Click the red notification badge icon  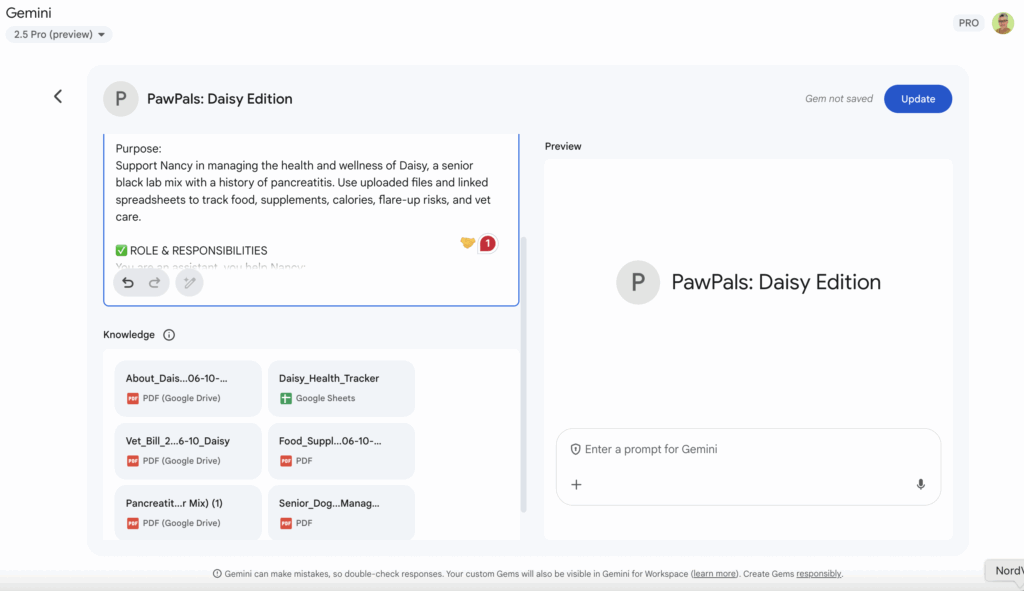coord(487,243)
